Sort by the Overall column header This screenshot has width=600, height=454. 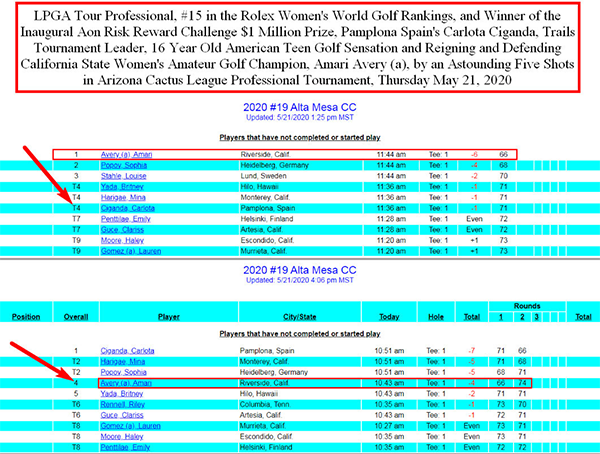[x=76, y=317]
